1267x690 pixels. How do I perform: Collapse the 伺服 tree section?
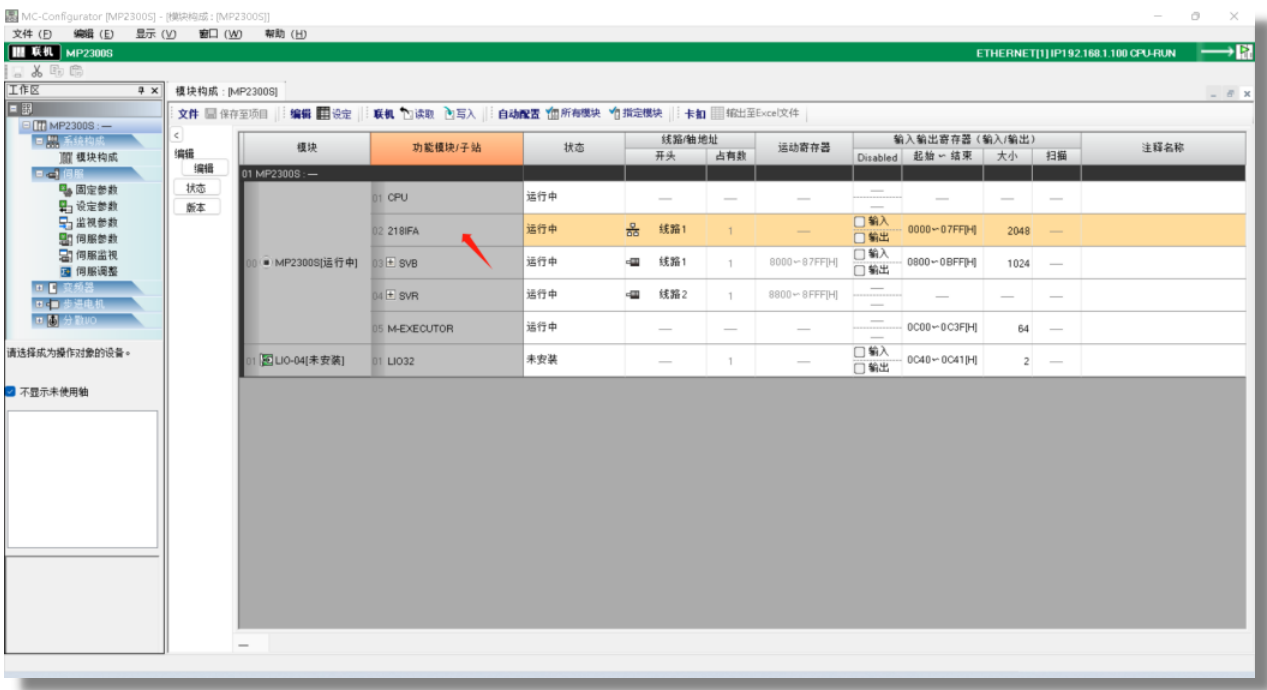tap(39, 174)
